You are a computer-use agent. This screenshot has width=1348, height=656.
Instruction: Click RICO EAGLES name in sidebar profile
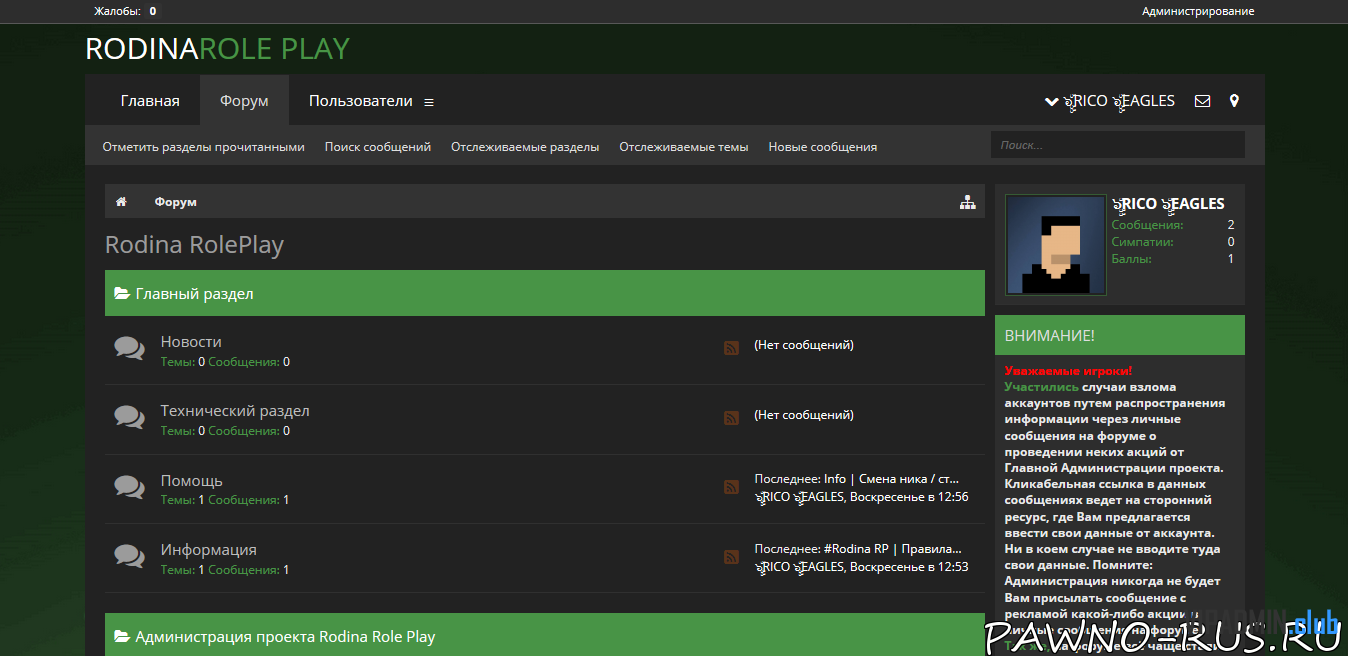click(x=1168, y=203)
